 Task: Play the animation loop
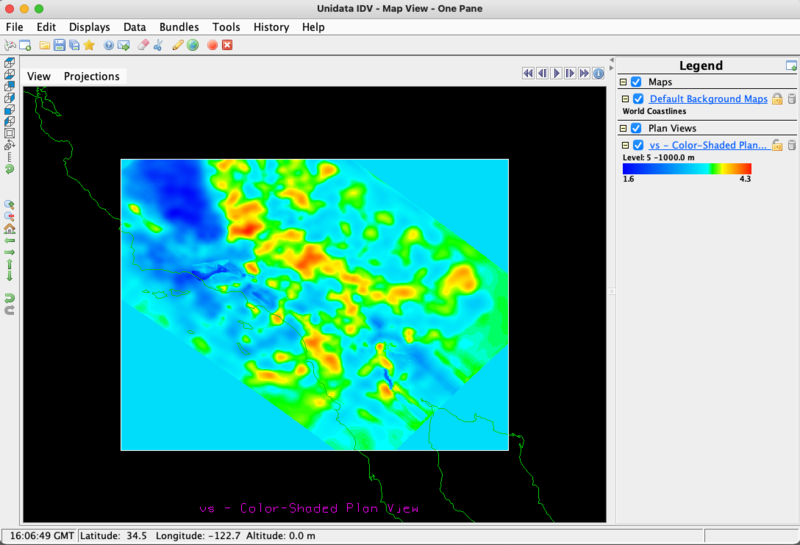click(557, 73)
